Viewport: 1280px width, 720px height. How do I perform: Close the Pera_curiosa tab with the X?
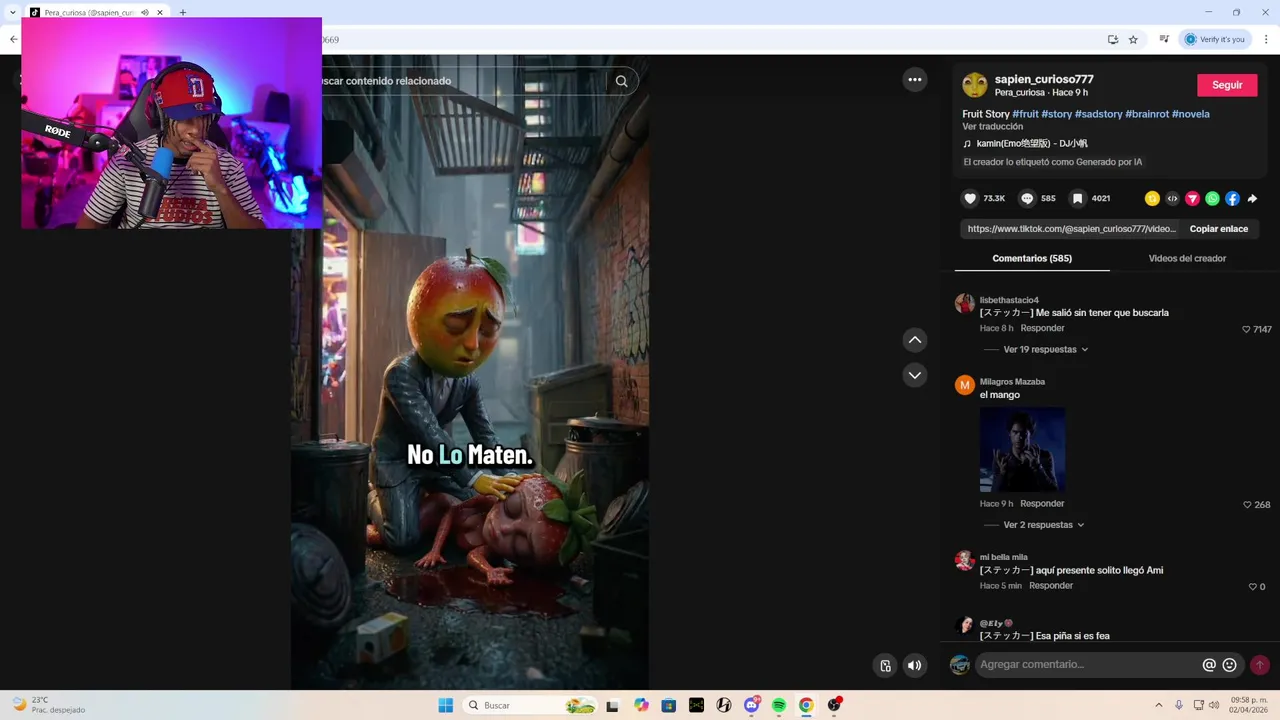(x=160, y=13)
